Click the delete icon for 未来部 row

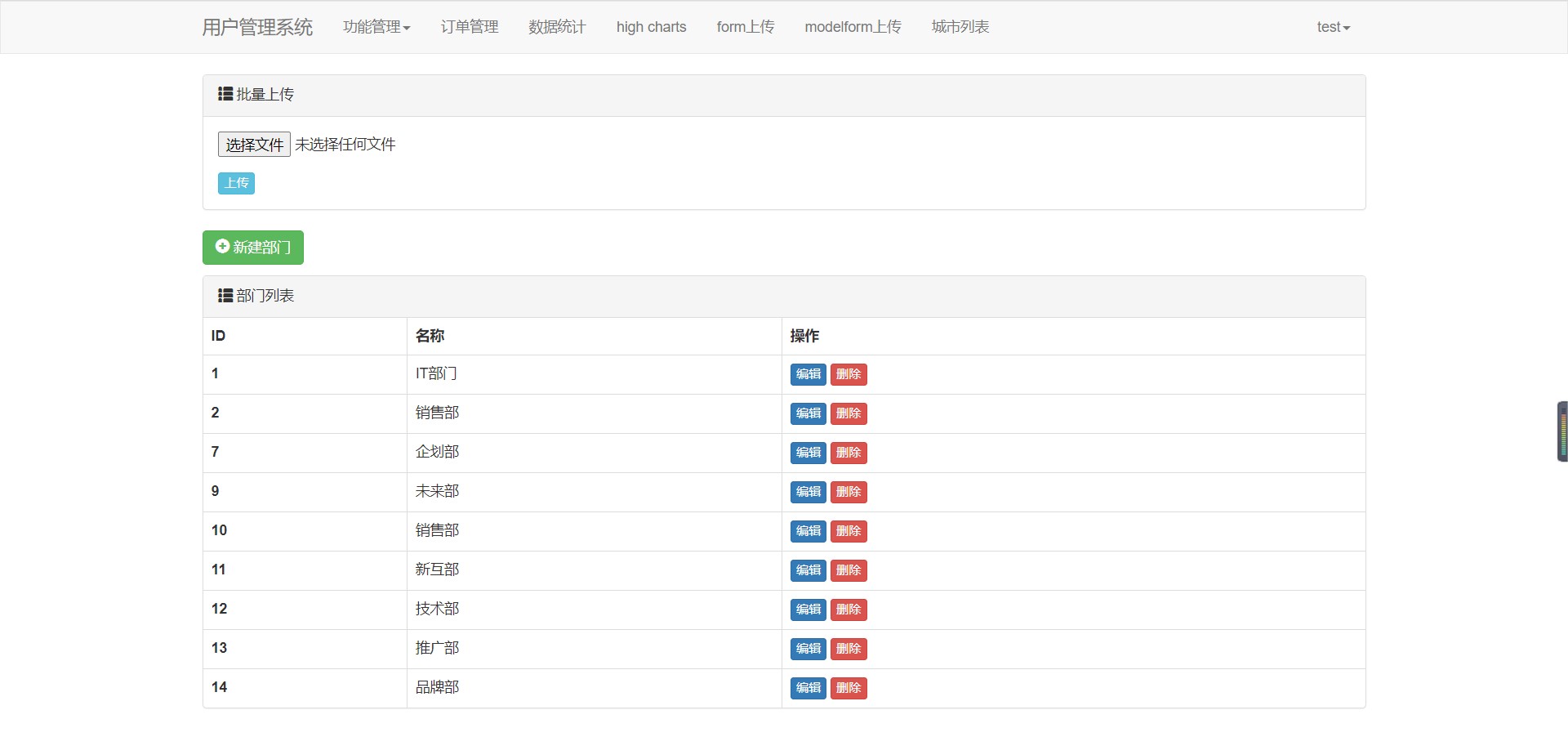tap(849, 492)
